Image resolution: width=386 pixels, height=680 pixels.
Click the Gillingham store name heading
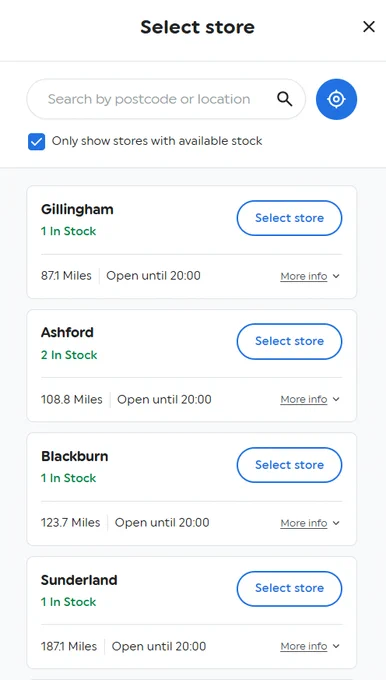tap(77, 209)
